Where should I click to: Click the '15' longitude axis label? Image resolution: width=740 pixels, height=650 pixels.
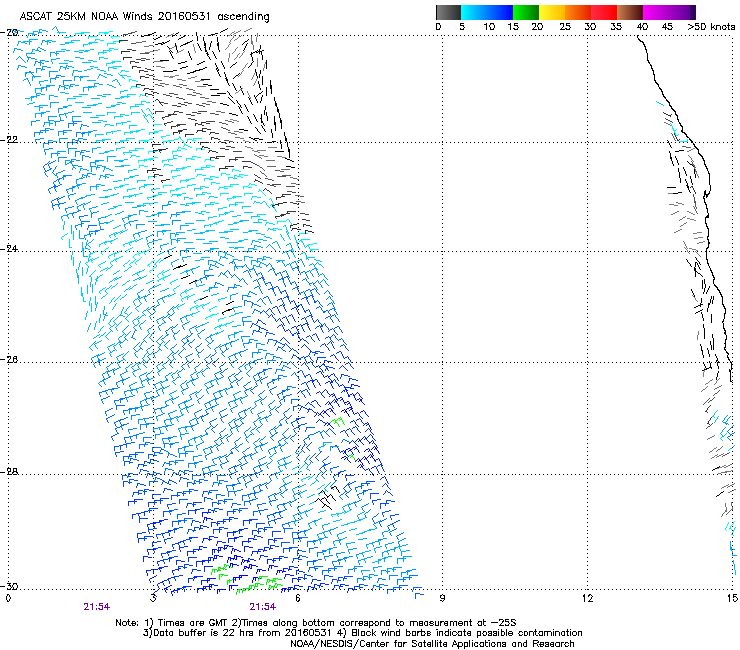click(x=732, y=598)
